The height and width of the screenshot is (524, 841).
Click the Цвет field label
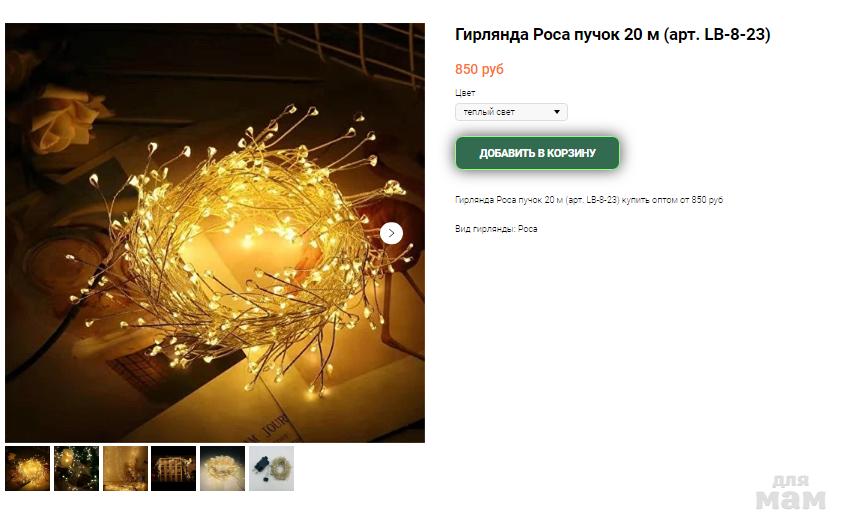pos(465,93)
